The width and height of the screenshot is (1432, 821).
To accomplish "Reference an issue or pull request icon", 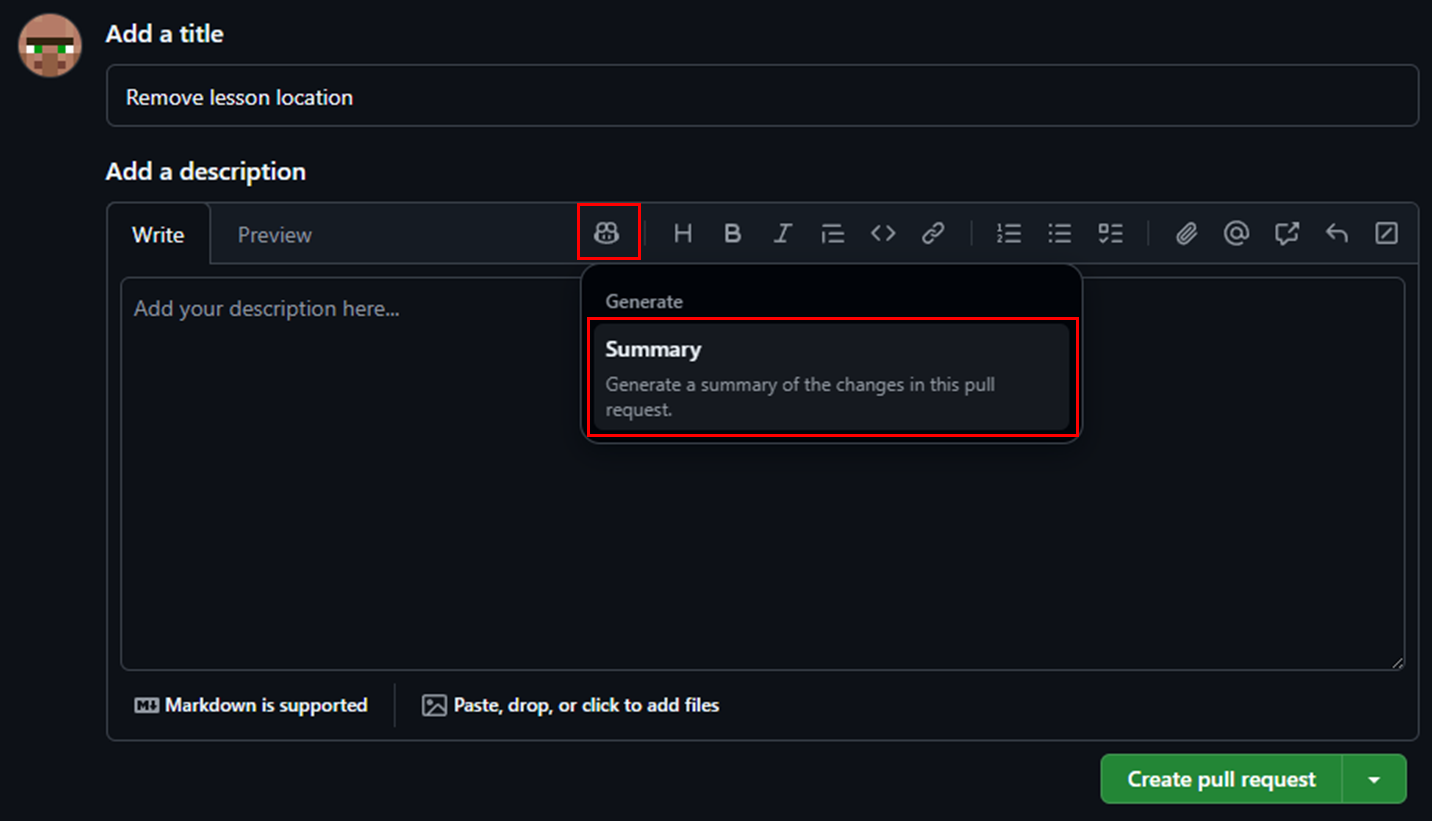I will [x=1286, y=233].
